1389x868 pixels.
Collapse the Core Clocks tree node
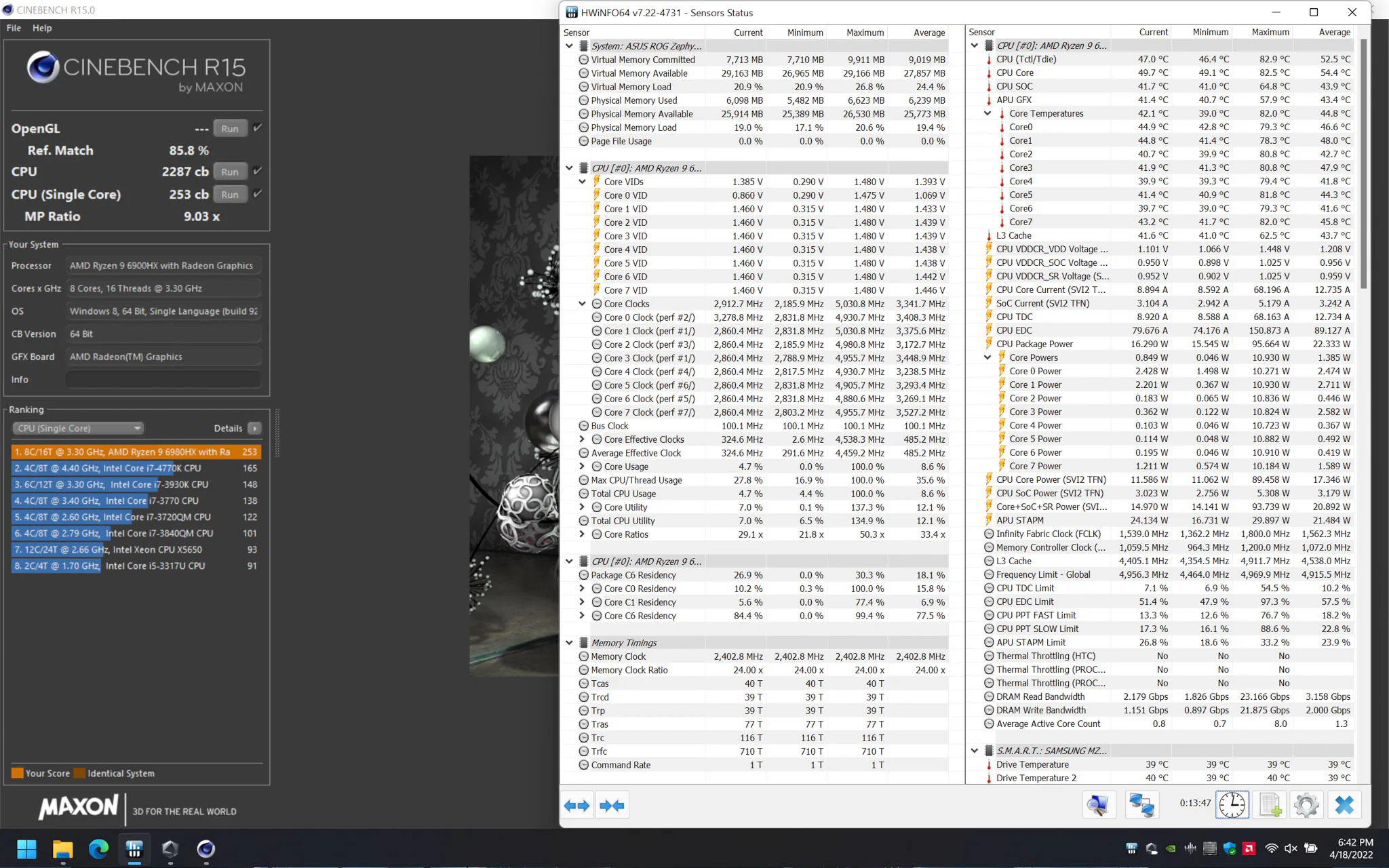tap(582, 304)
